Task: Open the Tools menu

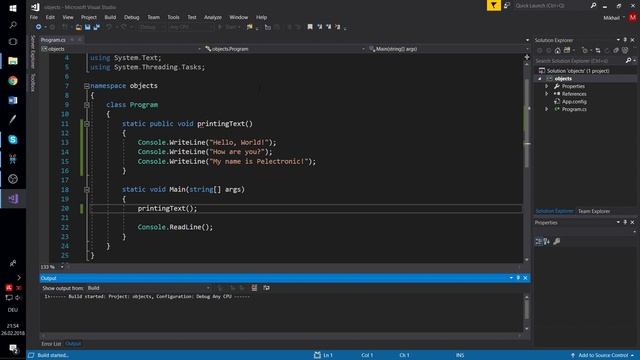Action: [x=173, y=18]
